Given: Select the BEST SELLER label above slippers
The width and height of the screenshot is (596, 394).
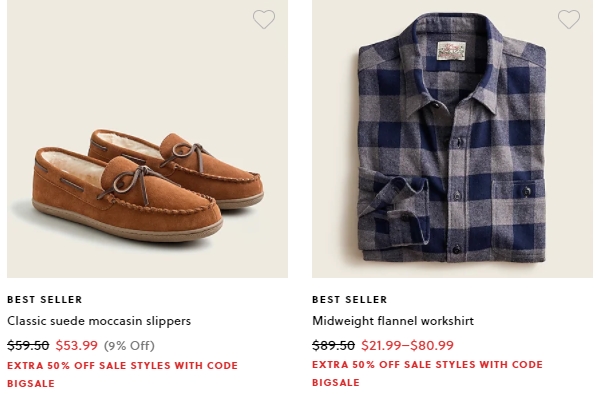Looking at the screenshot, I should pos(45,299).
